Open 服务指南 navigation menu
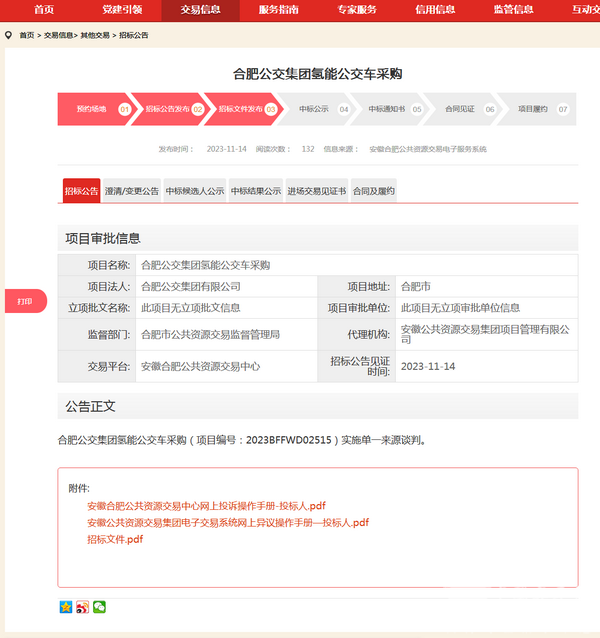Screen dimensions: 600x638 (x=278, y=10)
